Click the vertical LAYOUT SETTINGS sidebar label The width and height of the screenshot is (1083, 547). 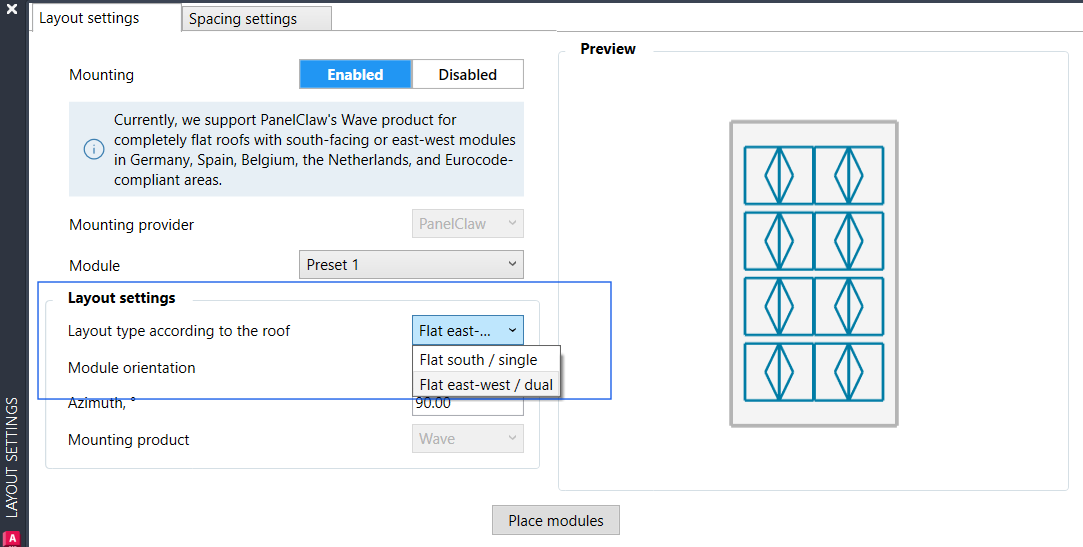(12, 457)
